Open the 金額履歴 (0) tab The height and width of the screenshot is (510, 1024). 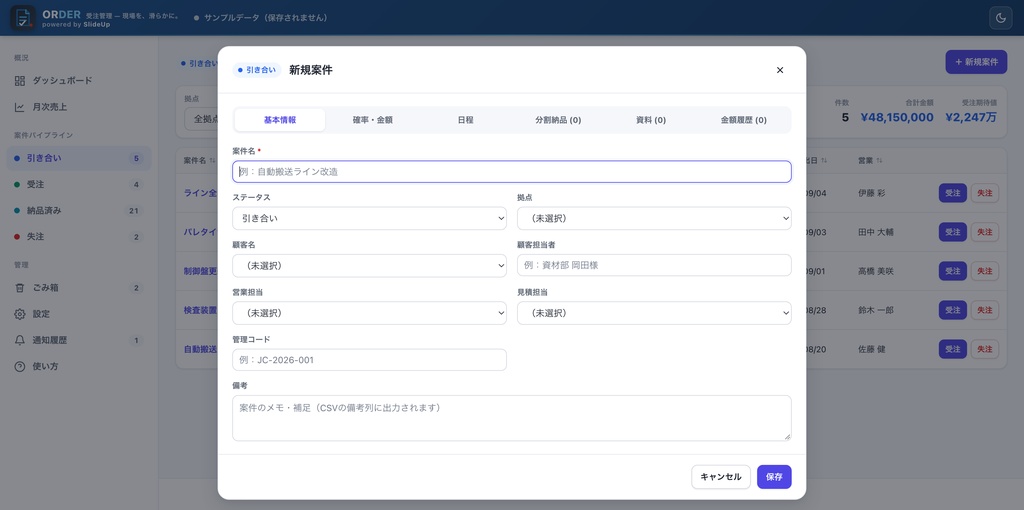pos(743,120)
